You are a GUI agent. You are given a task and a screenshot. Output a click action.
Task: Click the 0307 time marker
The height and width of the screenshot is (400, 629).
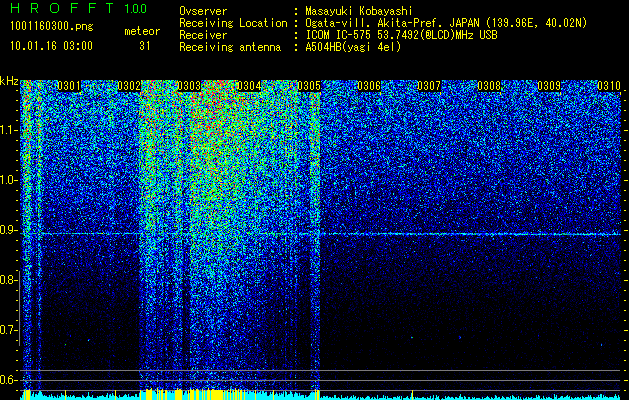[x=429, y=86]
